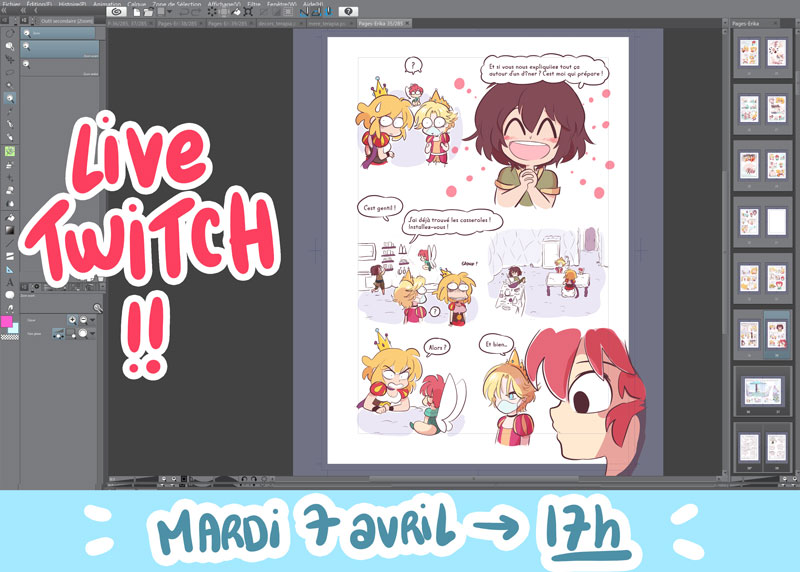Screen dimensions: 800x572
Task: Select the Text 'A' tool
Action: click(10, 283)
